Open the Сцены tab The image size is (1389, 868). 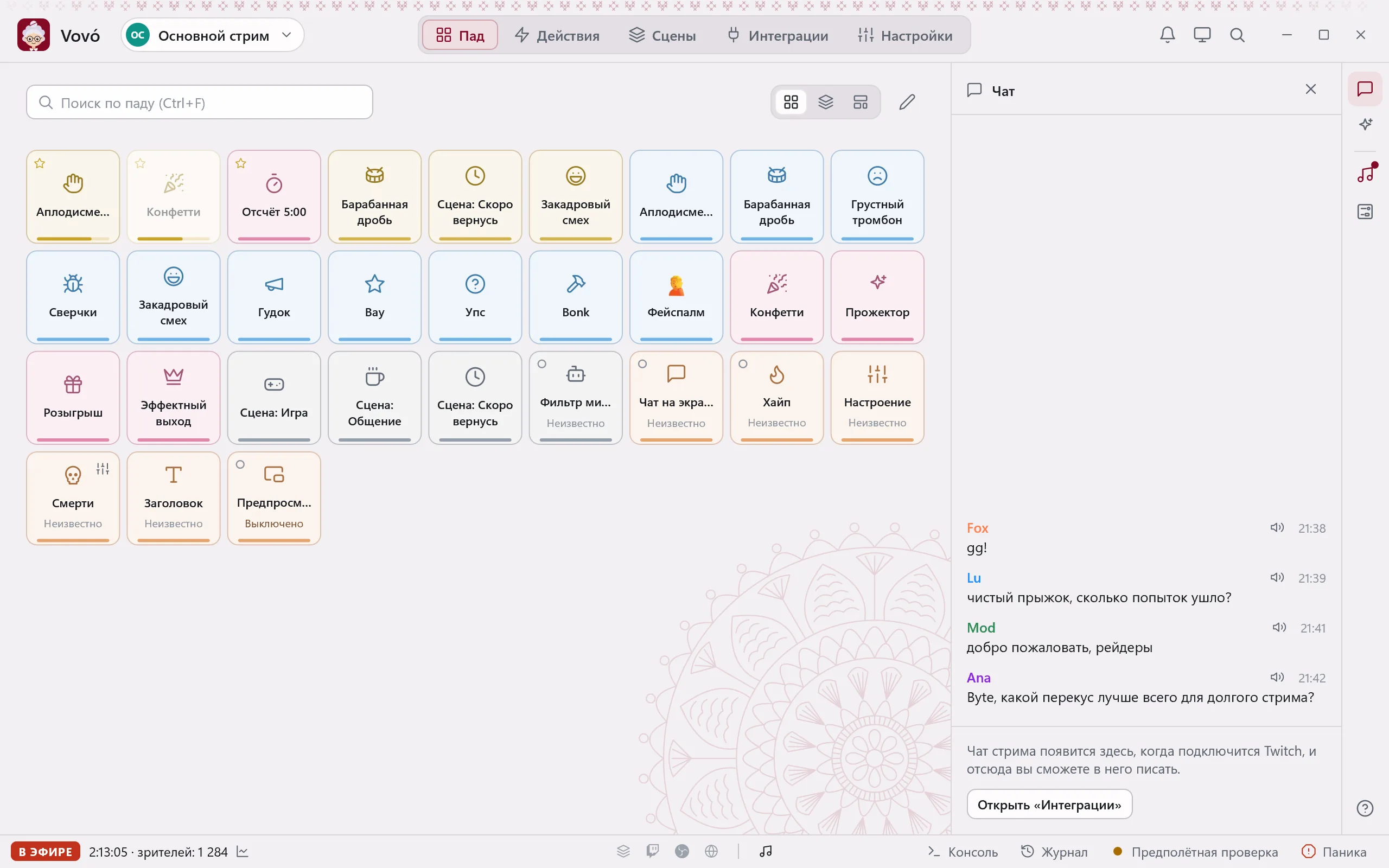point(662,35)
